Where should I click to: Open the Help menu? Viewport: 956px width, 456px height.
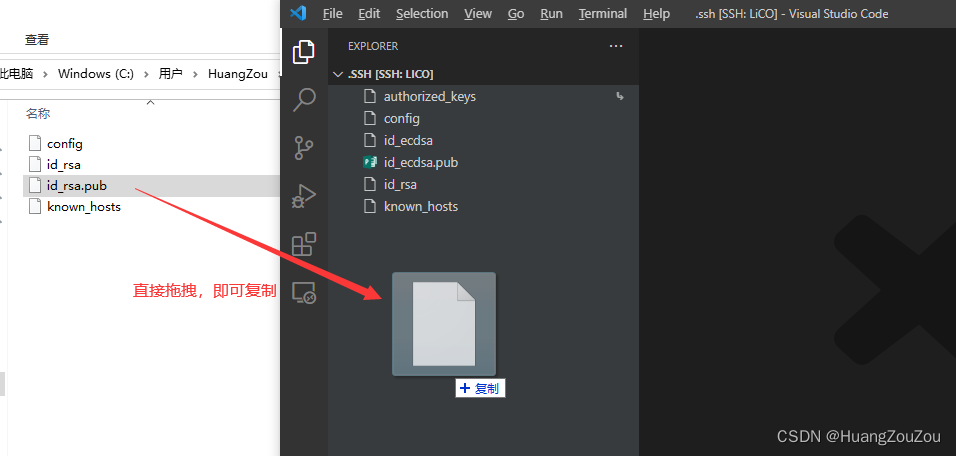[656, 13]
